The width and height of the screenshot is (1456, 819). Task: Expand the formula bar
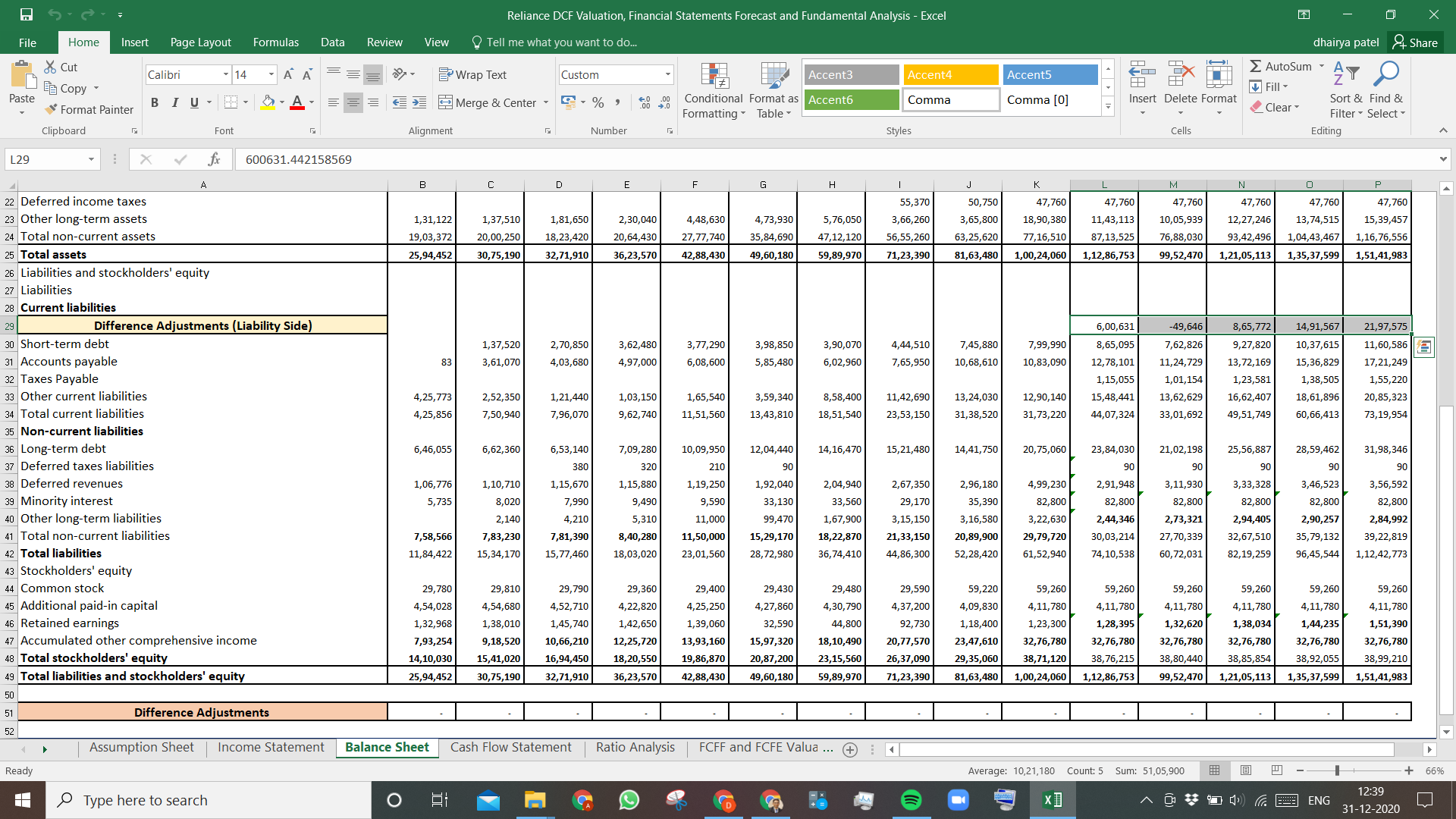click(x=1443, y=159)
